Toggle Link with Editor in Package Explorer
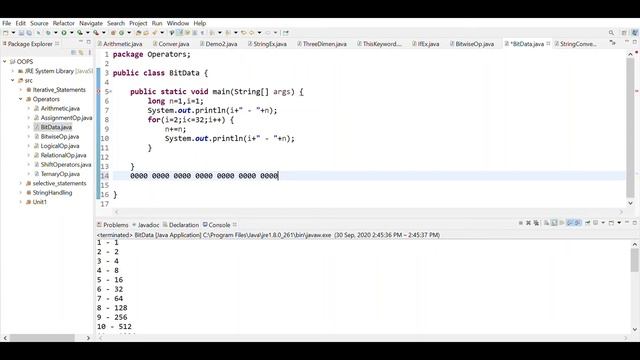The height and width of the screenshot is (360, 640). point(81,52)
